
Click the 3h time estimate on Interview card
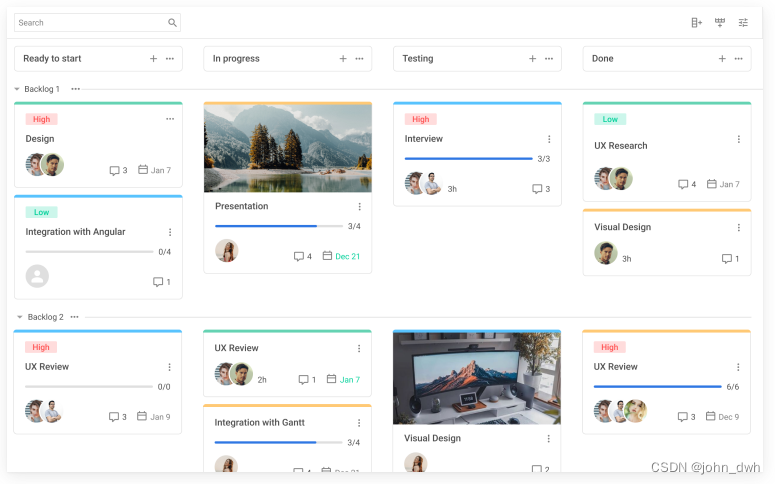point(452,189)
